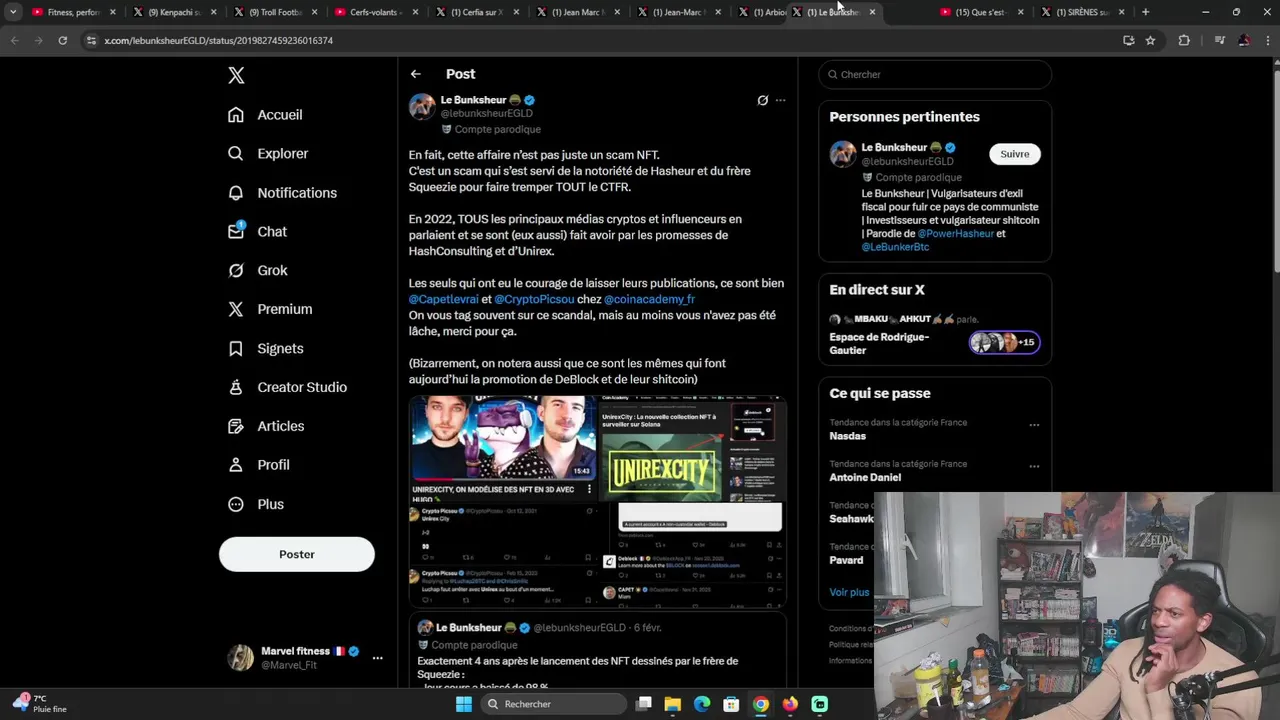Open the post's three-dot more menu

[x=781, y=100]
